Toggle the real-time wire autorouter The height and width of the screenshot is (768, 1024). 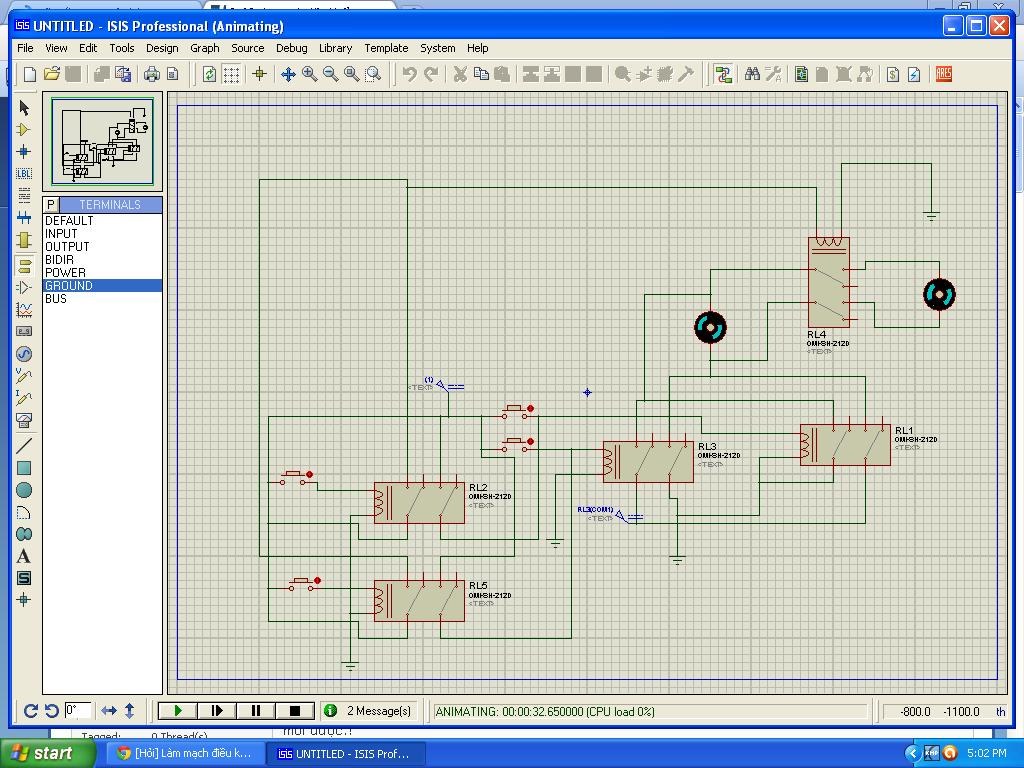[x=724, y=74]
